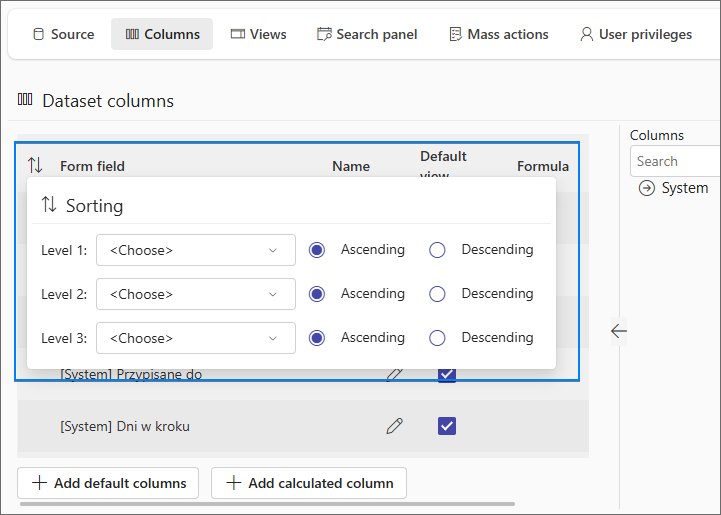Select Ascending for Level 1

click(317, 250)
